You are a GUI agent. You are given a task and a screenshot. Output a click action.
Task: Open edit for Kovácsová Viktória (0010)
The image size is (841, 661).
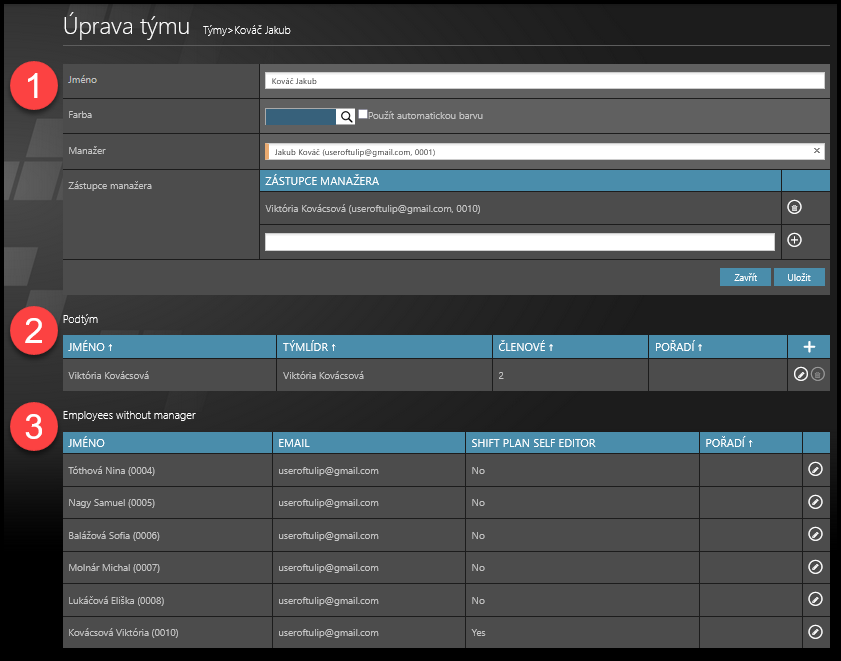tap(815, 632)
